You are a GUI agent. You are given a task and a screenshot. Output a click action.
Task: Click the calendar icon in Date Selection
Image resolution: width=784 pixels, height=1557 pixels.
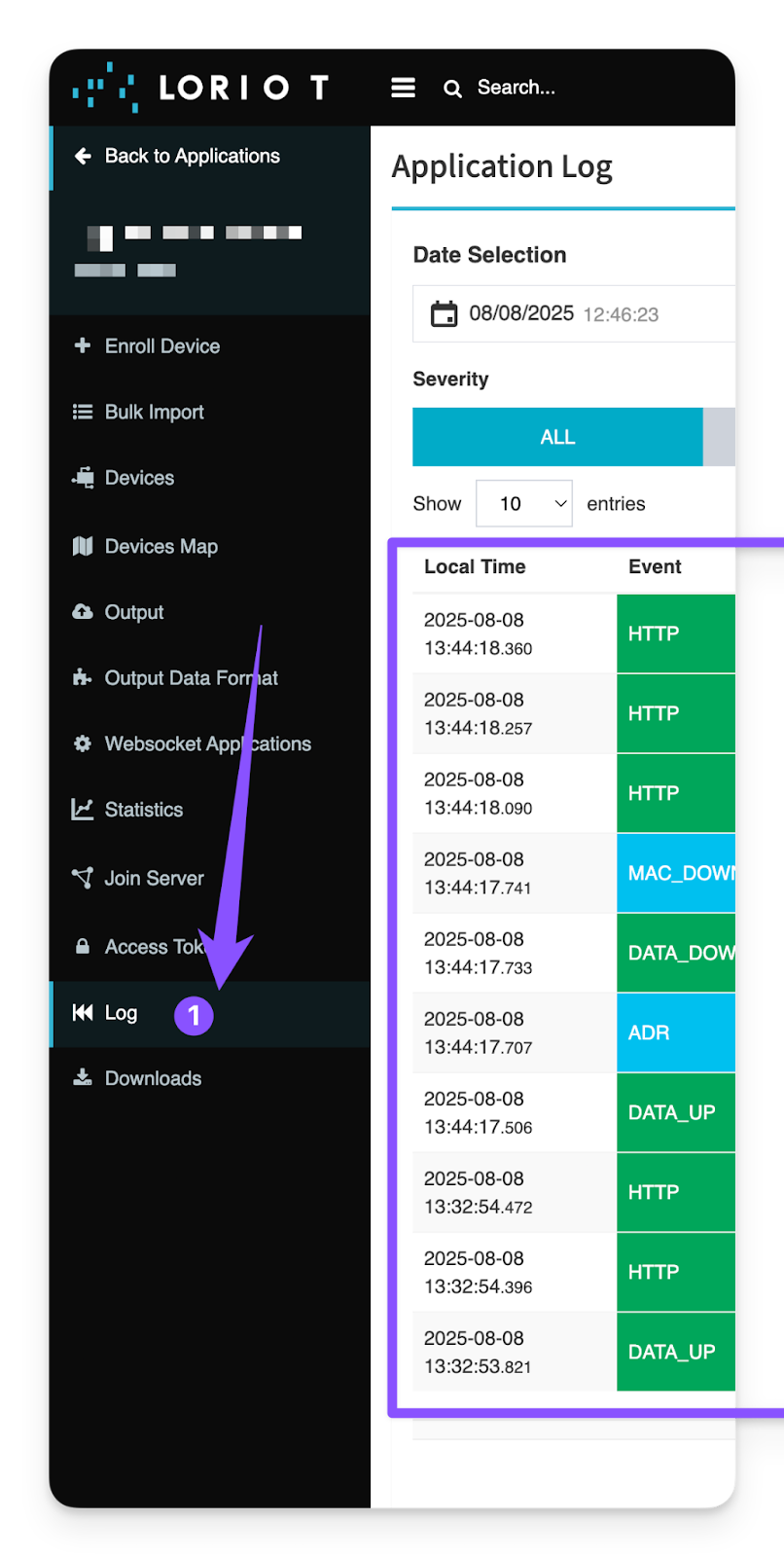coord(444,314)
